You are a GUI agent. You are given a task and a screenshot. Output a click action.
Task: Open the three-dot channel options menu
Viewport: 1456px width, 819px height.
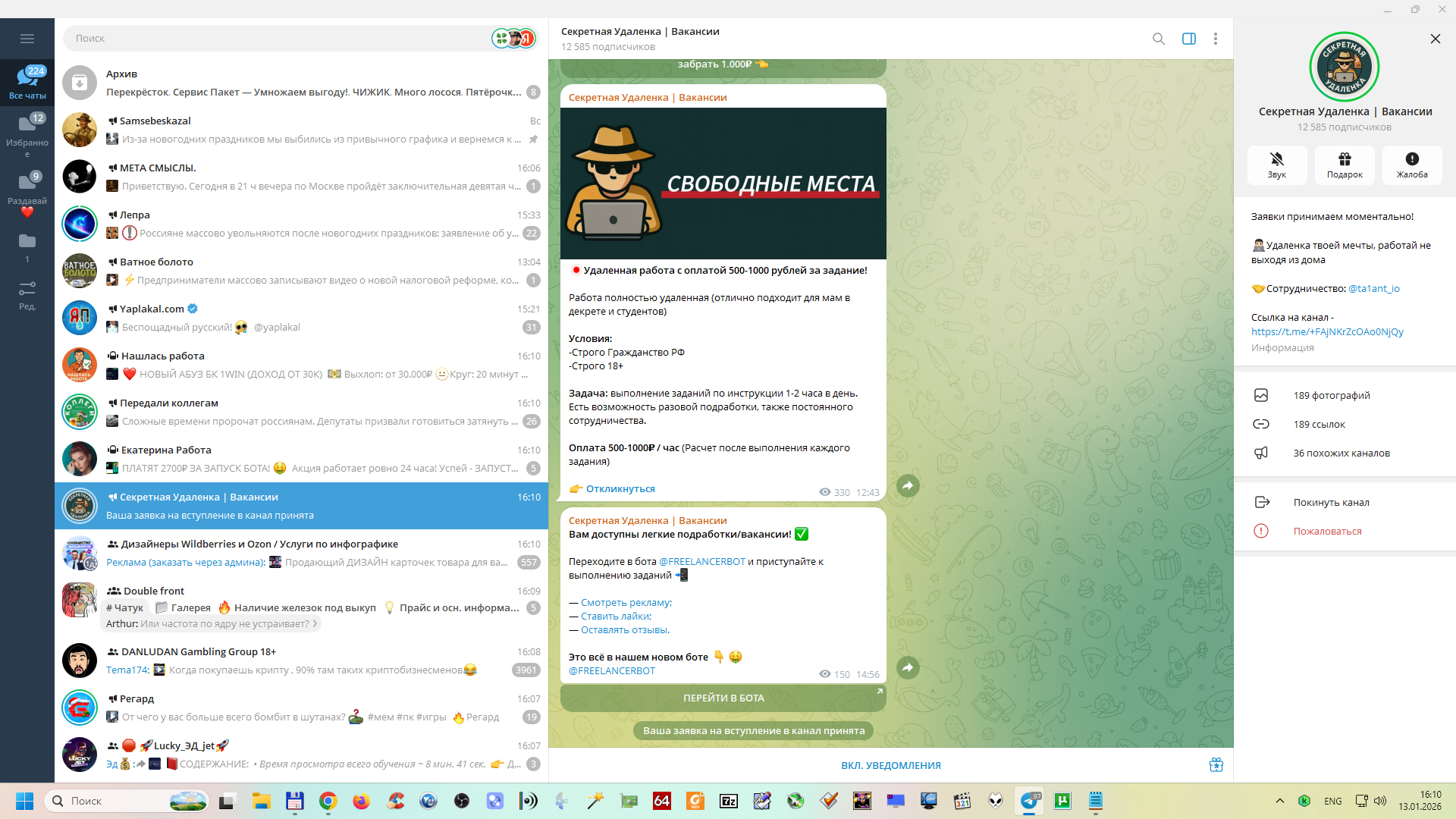point(1215,39)
